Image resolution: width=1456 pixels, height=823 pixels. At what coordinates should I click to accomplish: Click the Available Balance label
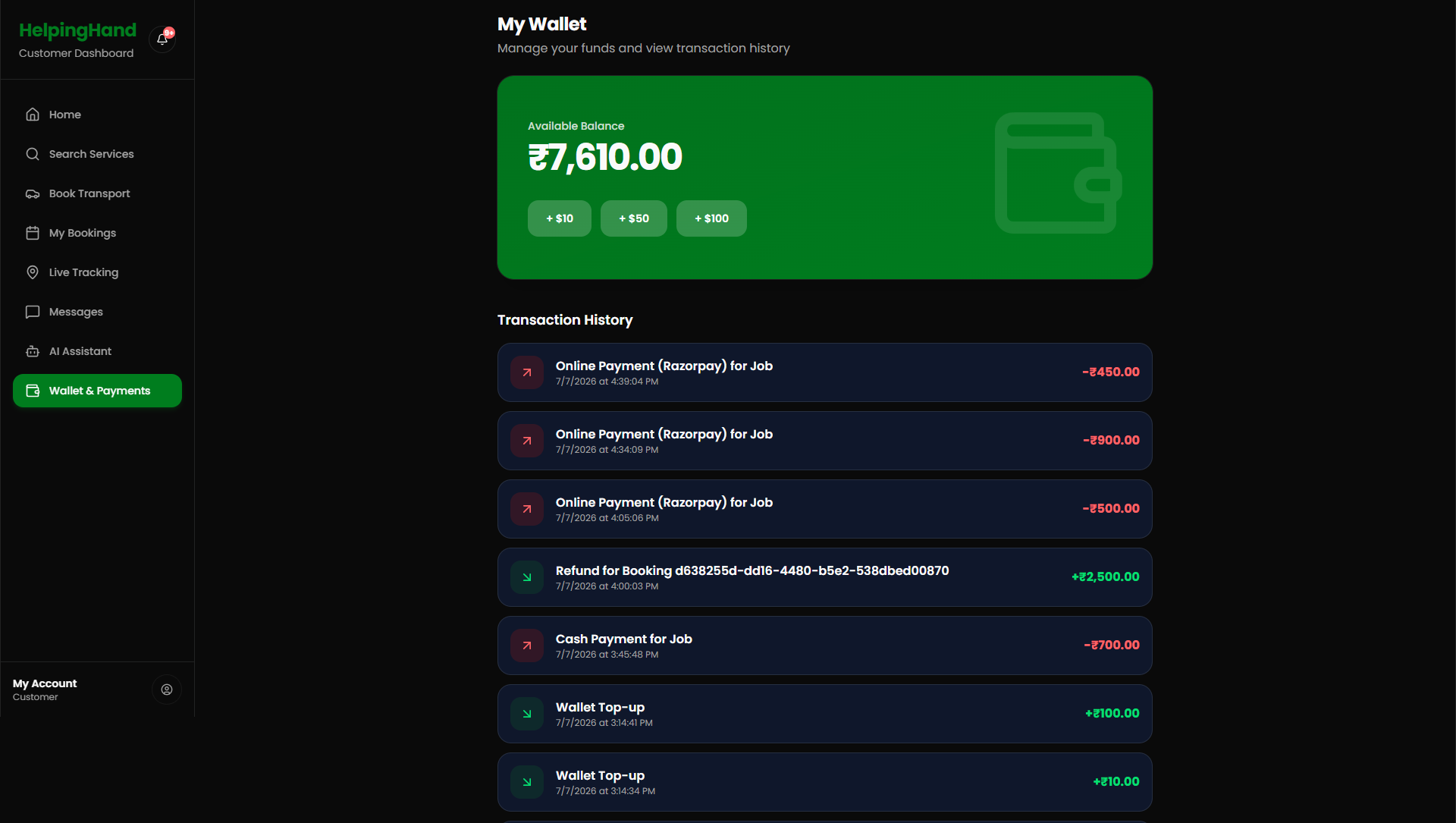(x=576, y=126)
